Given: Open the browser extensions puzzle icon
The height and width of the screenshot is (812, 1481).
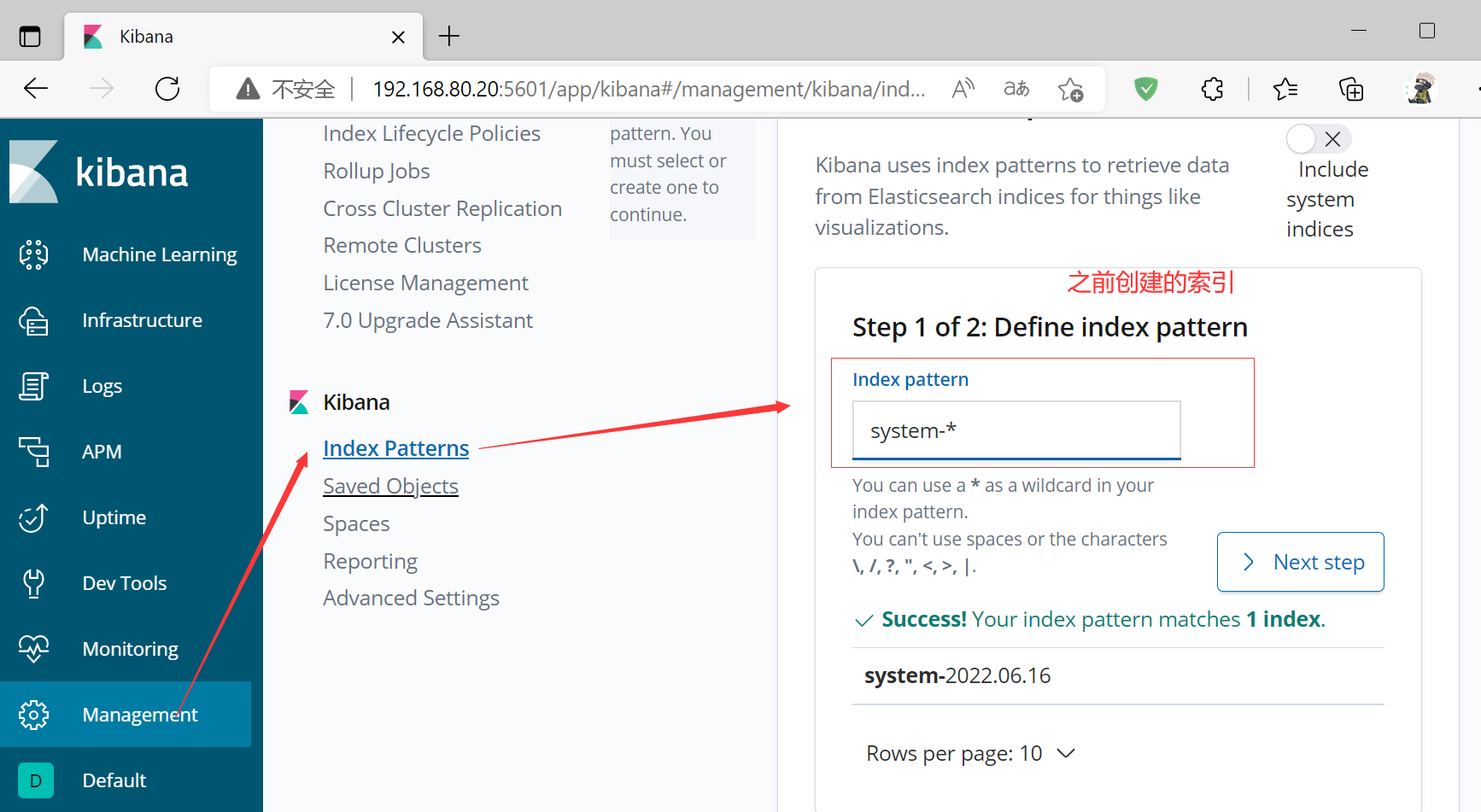Looking at the screenshot, I should point(1212,88).
